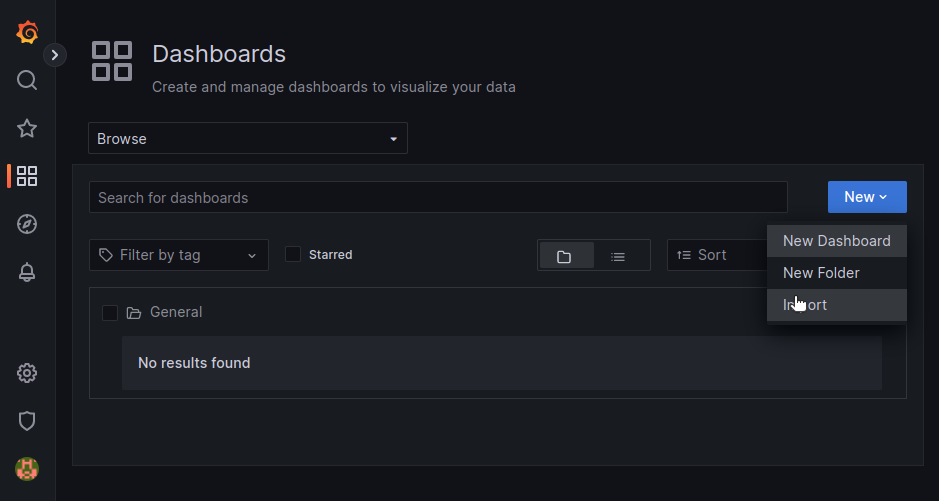Focus the Search for dashboards field
This screenshot has width=939, height=501.
(438, 198)
